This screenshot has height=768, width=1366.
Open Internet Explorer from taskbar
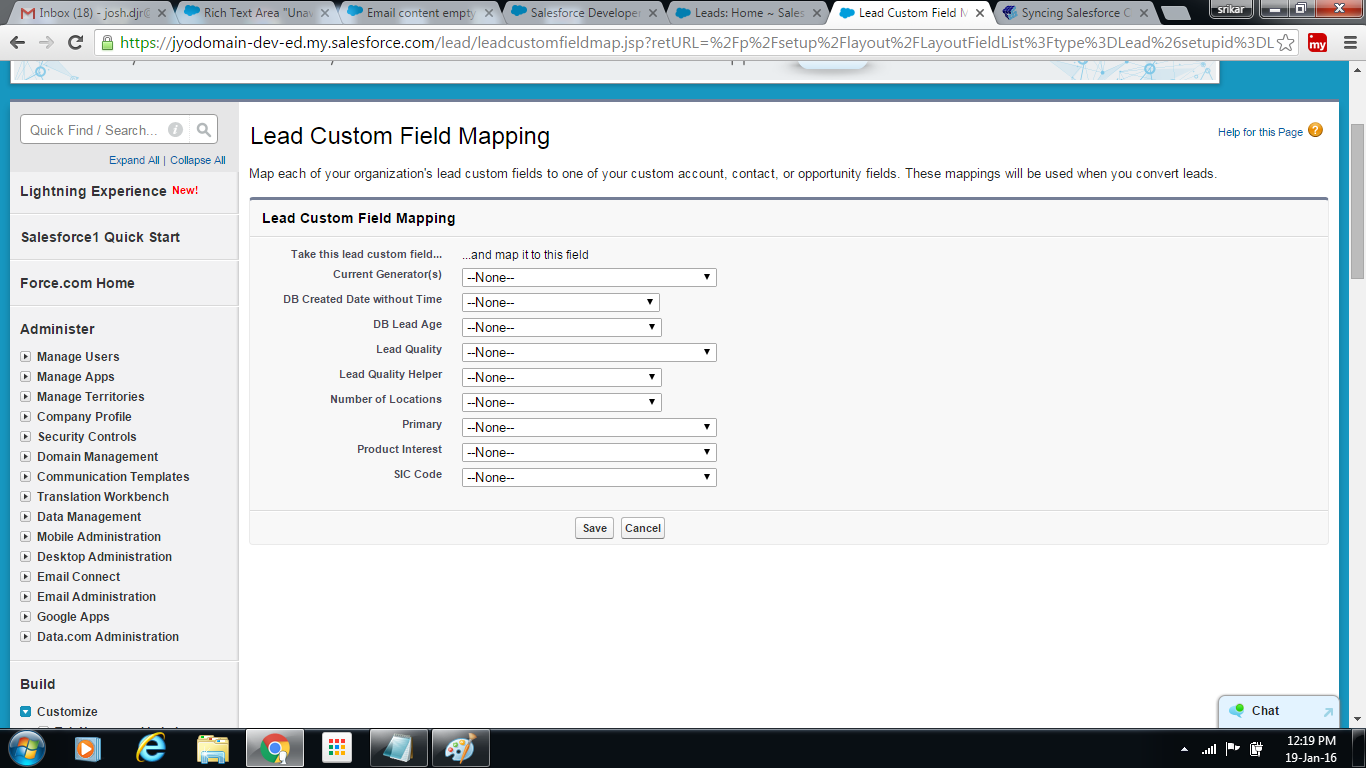pyautogui.click(x=151, y=748)
